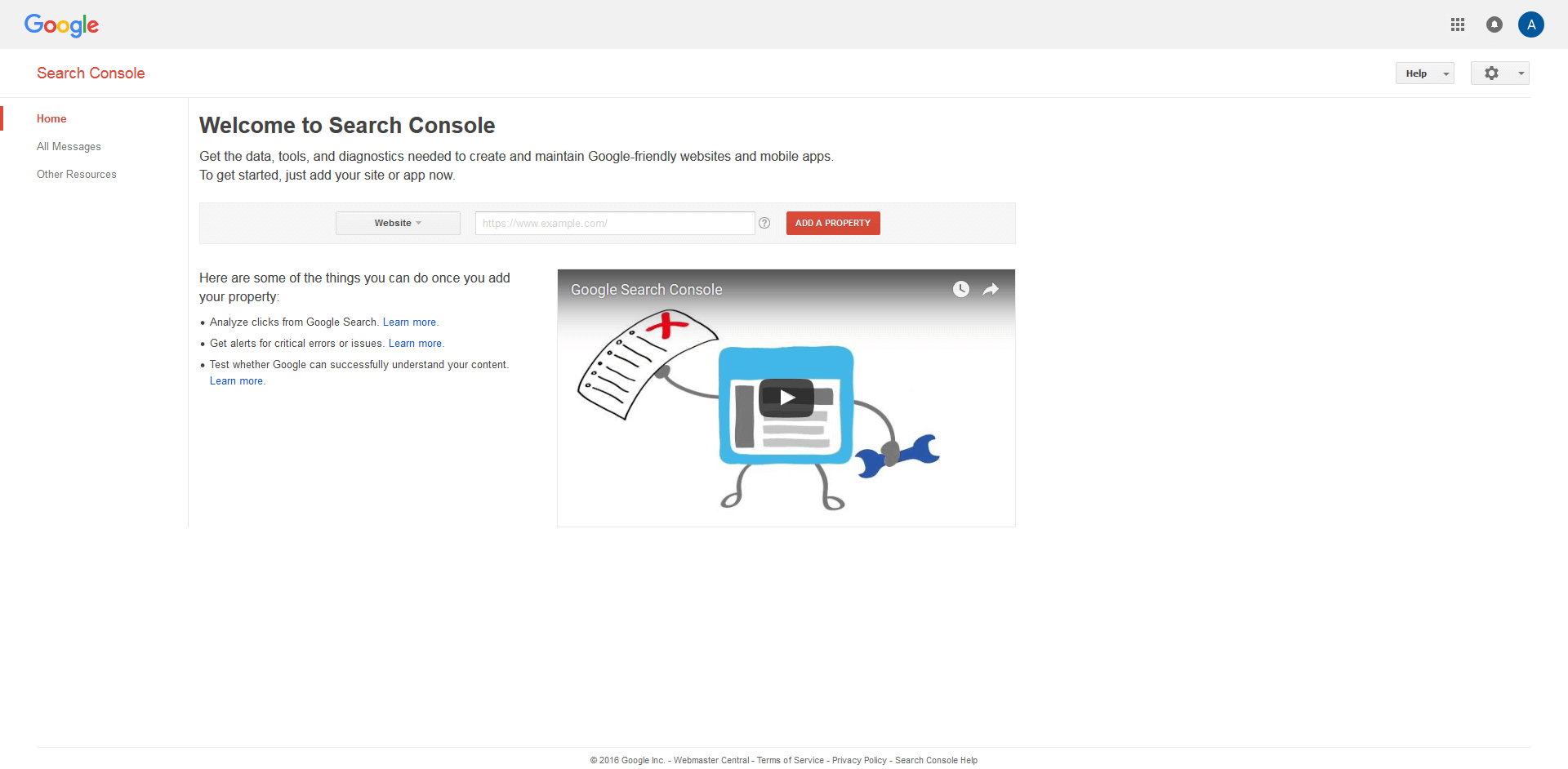Select Home in the sidebar
The height and width of the screenshot is (769, 1568).
51,118
